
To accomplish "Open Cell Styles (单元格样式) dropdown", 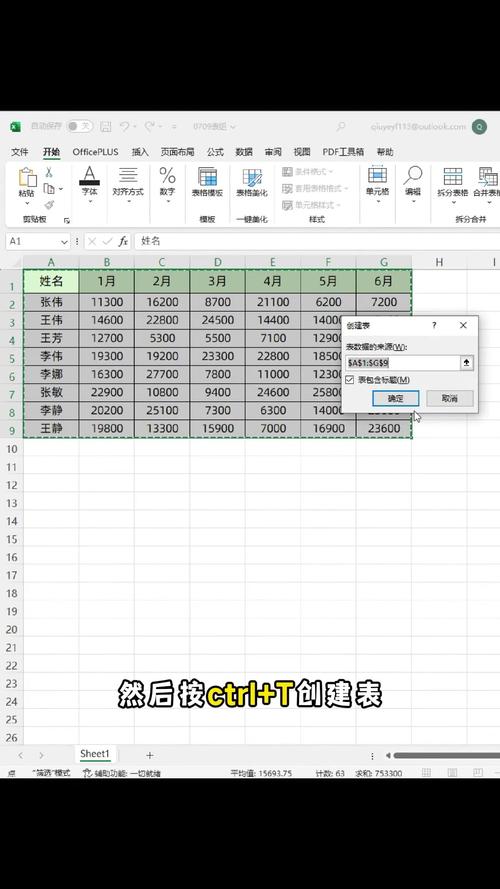I will coord(311,205).
